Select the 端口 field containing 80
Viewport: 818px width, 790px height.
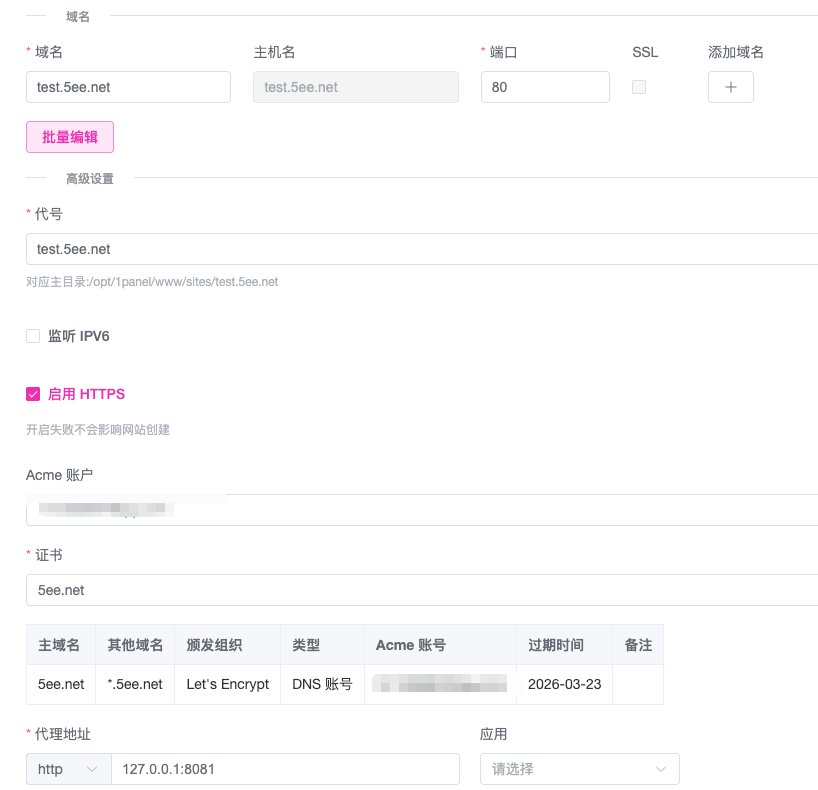545,87
